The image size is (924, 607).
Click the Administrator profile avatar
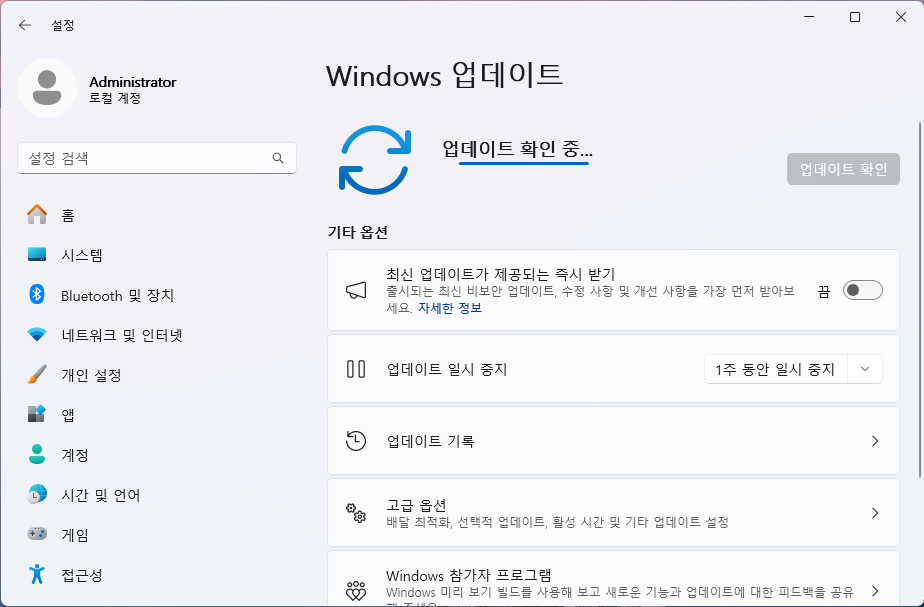(47, 88)
